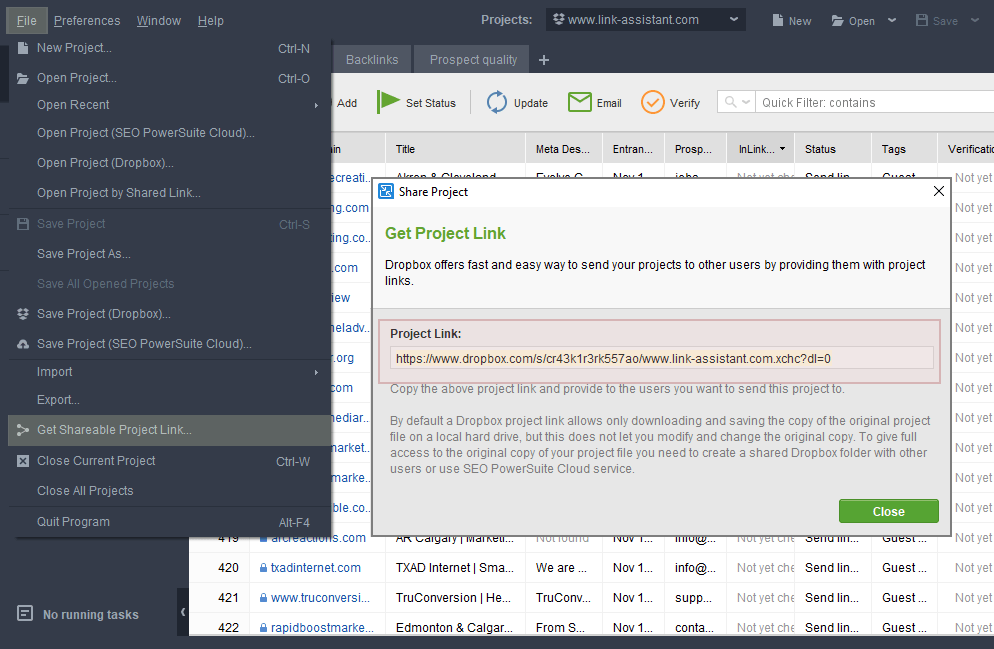Screen dimensions: 994x649
Task: Click the Close Current Project X icon
Action: click(x=23, y=461)
